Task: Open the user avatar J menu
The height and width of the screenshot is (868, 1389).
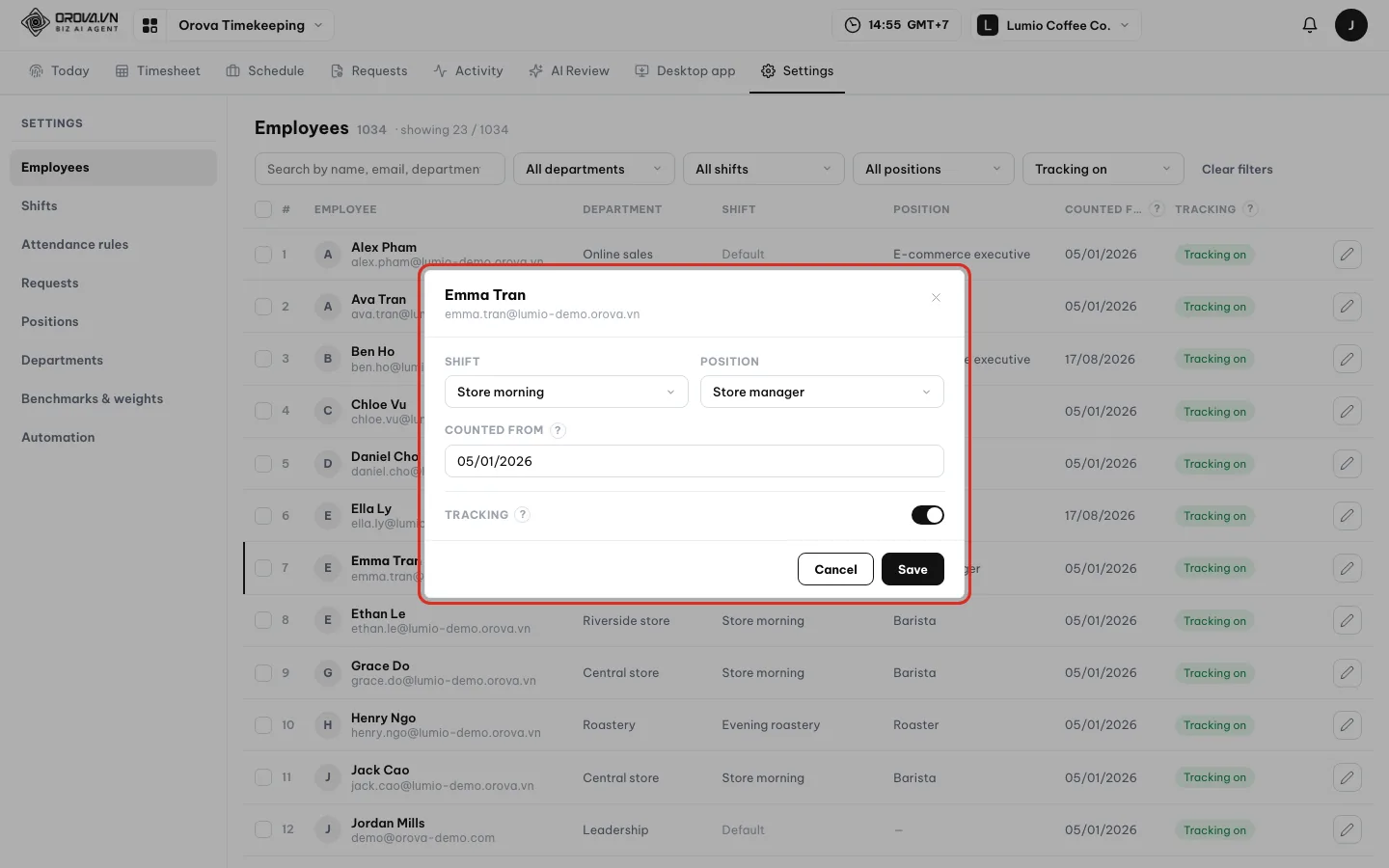Action: 1350,25
